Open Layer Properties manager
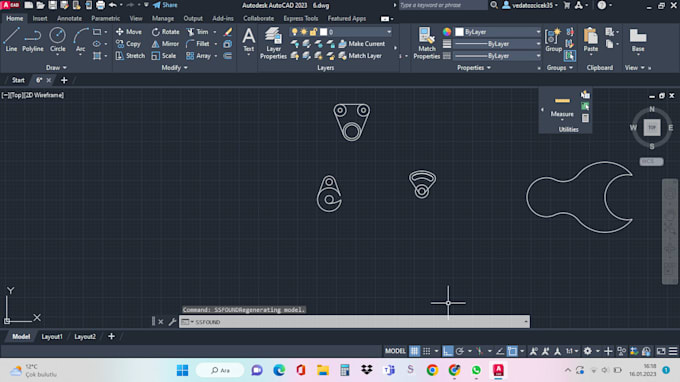 click(273, 42)
